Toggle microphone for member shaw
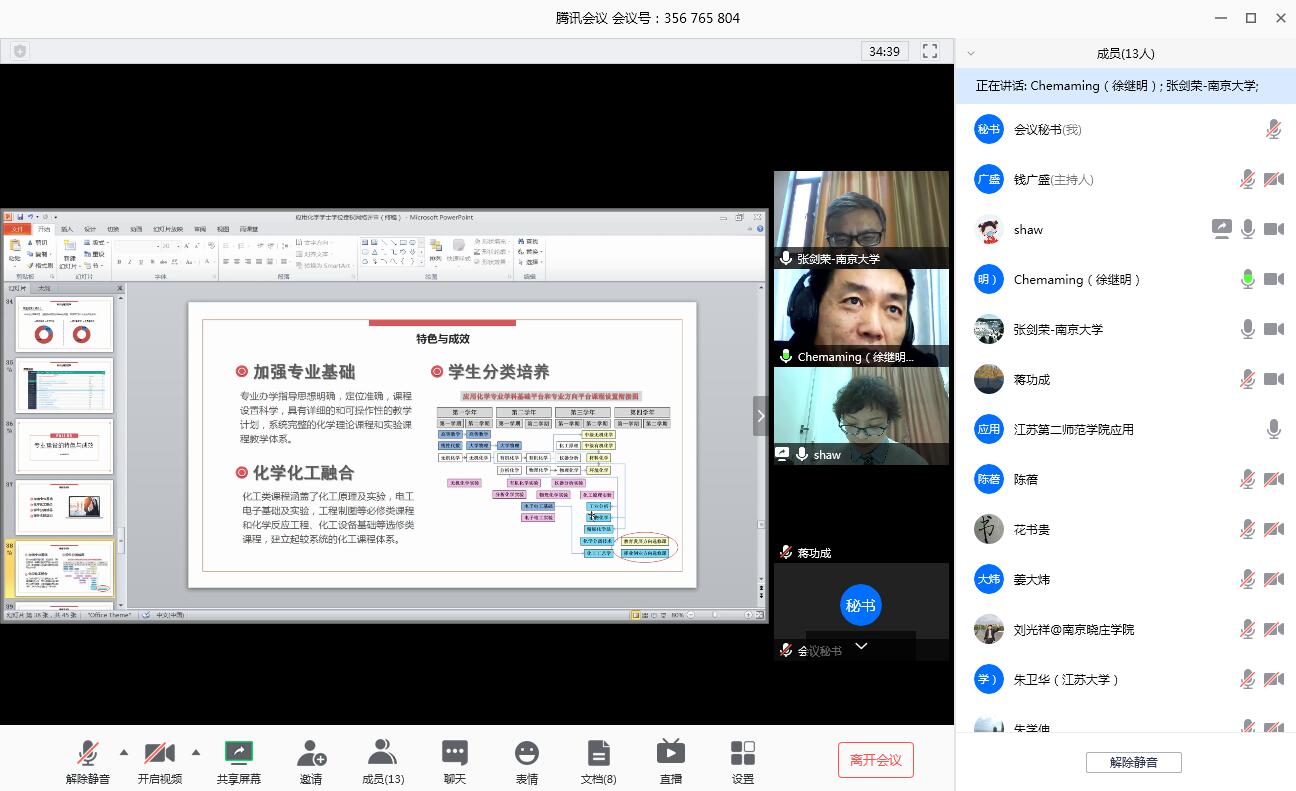This screenshot has height=791, width=1296. 1247,229
